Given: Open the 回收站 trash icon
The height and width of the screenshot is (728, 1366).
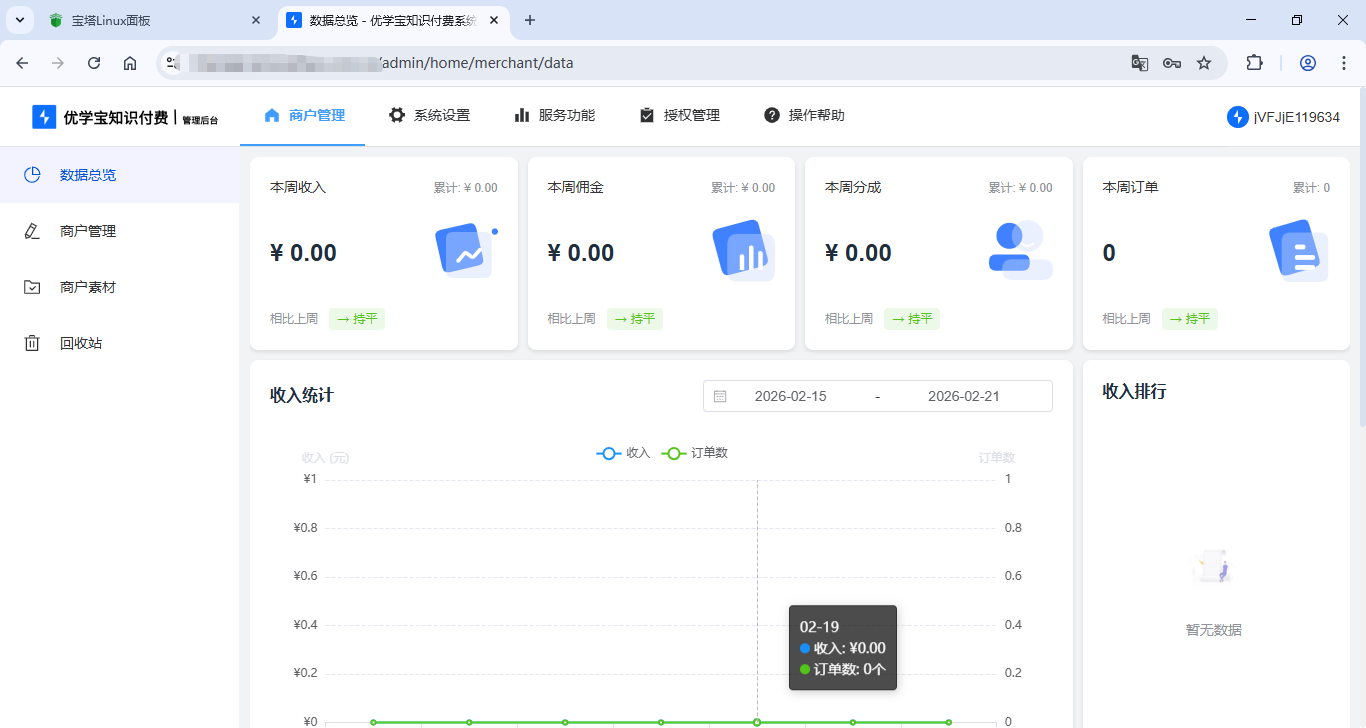Looking at the screenshot, I should pos(33,342).
